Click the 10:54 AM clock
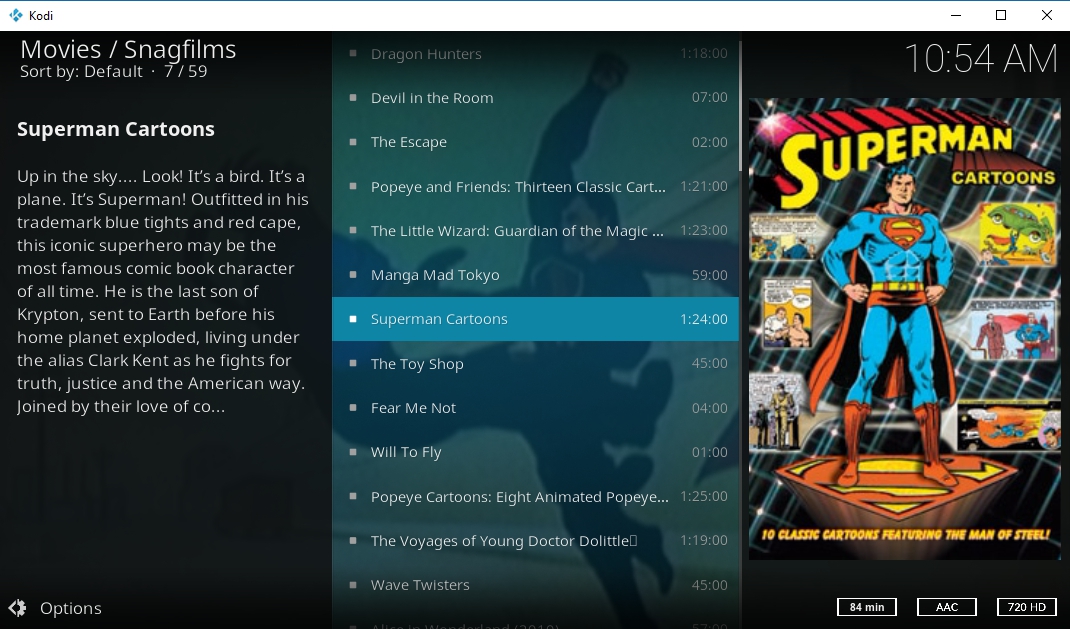 coord(981,59)
